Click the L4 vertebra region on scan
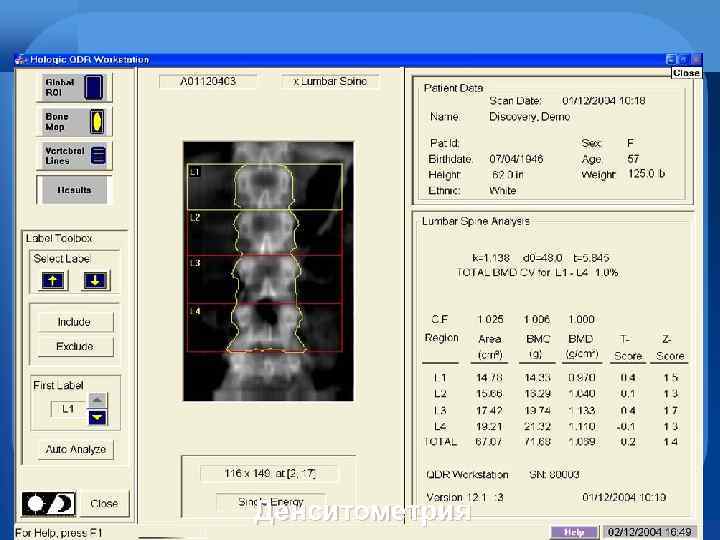 [x=264, y=328]
